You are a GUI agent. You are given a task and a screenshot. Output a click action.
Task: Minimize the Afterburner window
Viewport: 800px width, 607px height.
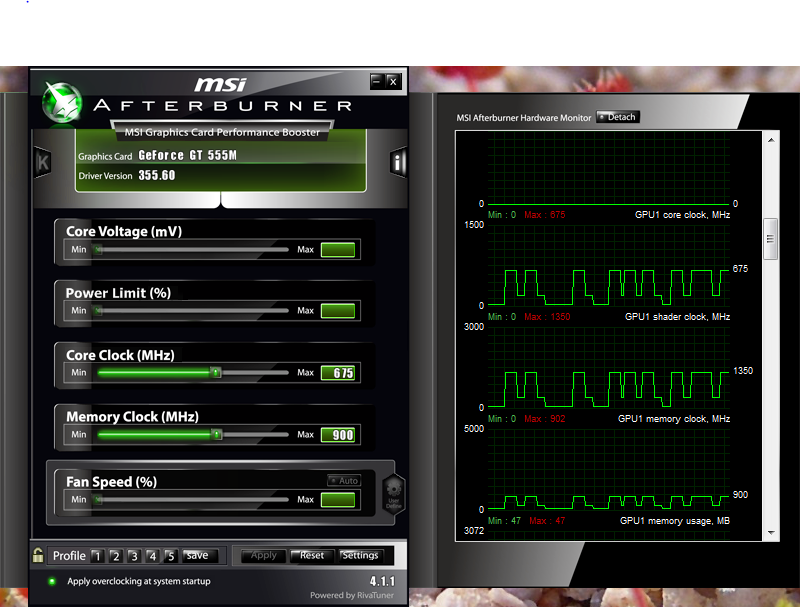(x=377, y=81)
